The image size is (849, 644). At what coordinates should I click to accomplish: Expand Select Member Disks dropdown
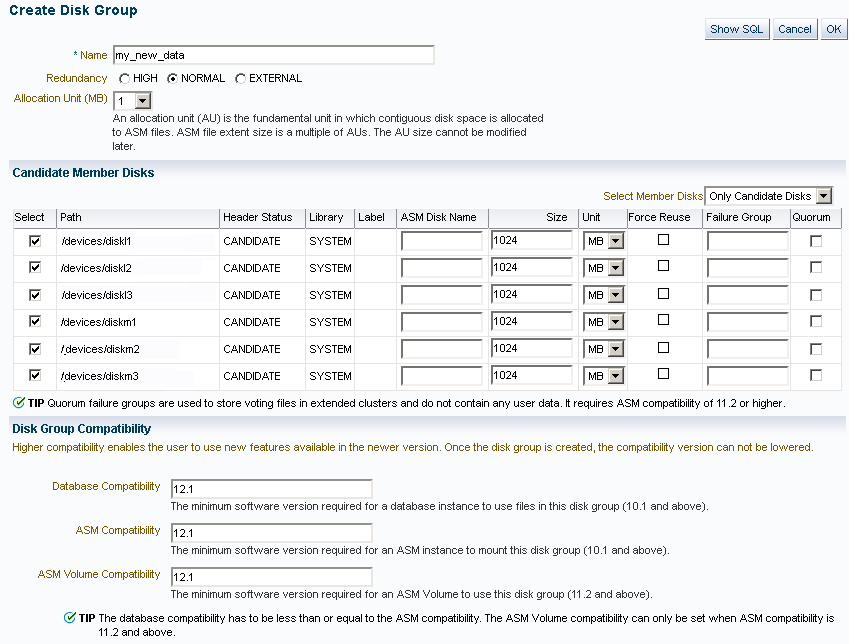point(824,196)
